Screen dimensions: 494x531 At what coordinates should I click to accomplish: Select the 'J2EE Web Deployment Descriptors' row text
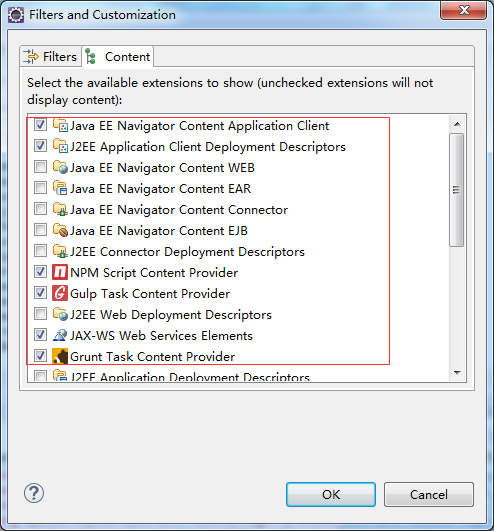click(171, 315)
